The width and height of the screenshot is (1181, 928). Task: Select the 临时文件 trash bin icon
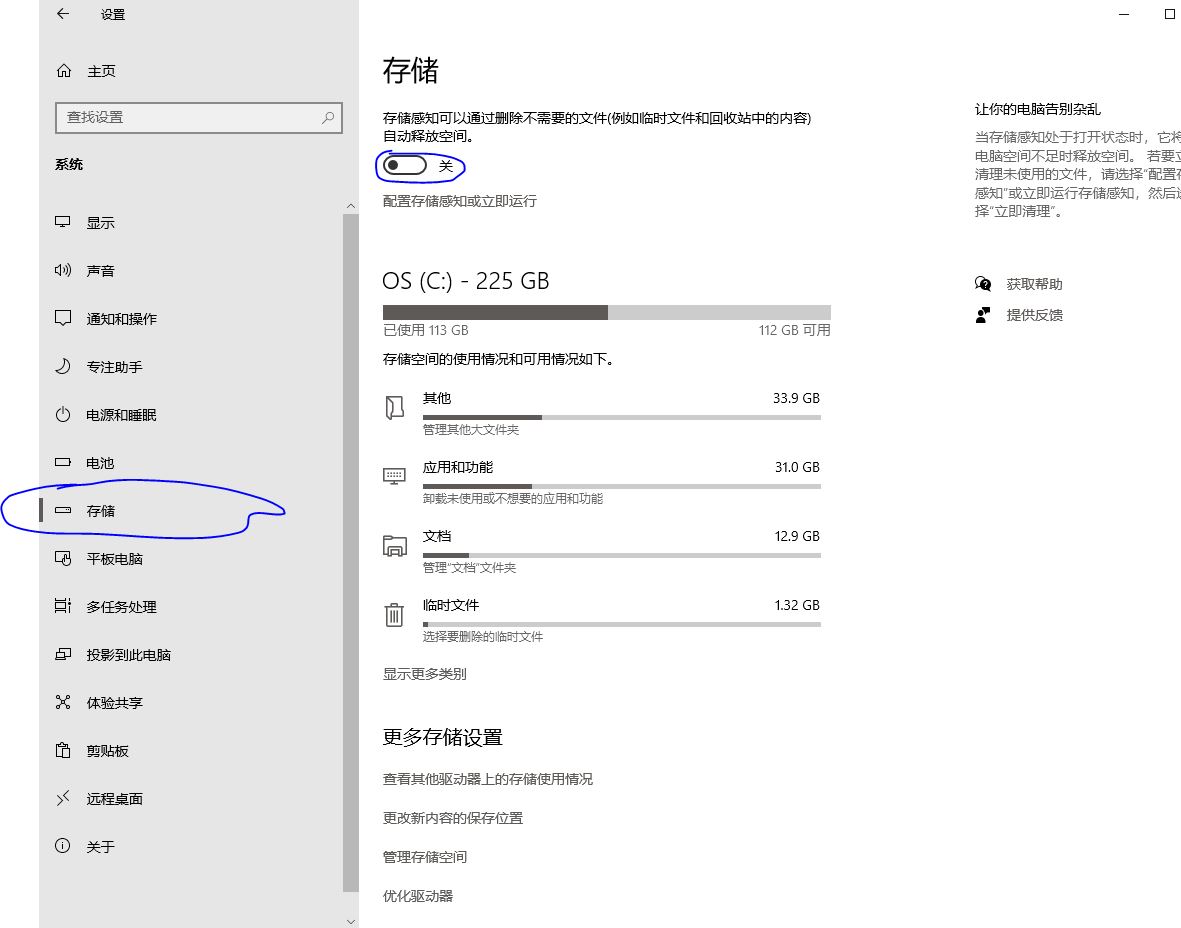394,614
